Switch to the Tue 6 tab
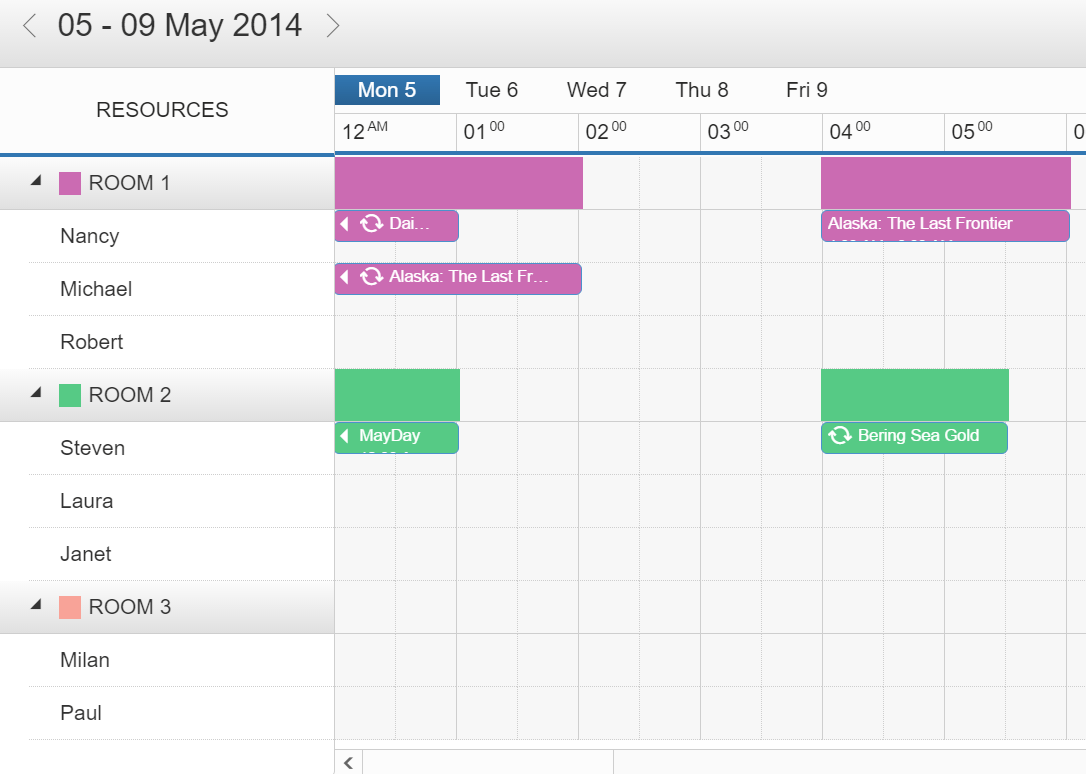The image size is (1086, 774). point(491,90)
